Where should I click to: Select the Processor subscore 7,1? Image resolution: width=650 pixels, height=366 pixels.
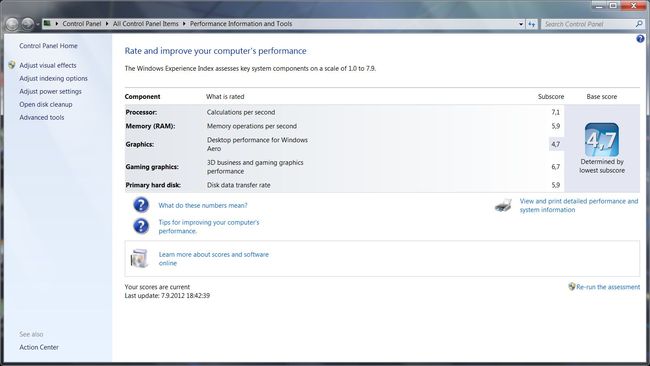(555, 112)
